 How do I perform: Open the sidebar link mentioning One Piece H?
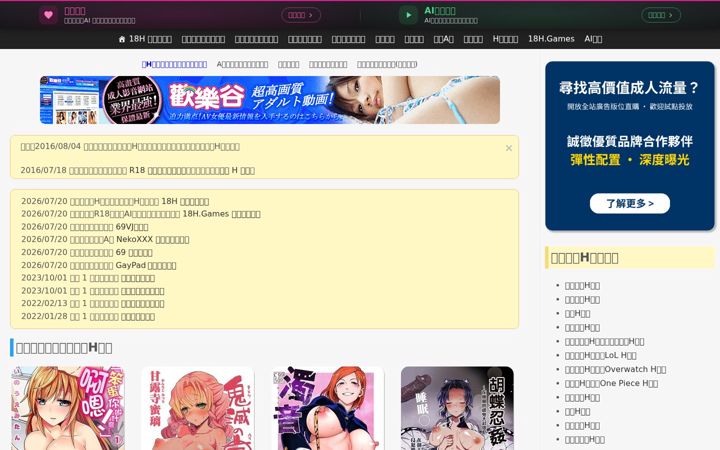(x=611, y=383)
